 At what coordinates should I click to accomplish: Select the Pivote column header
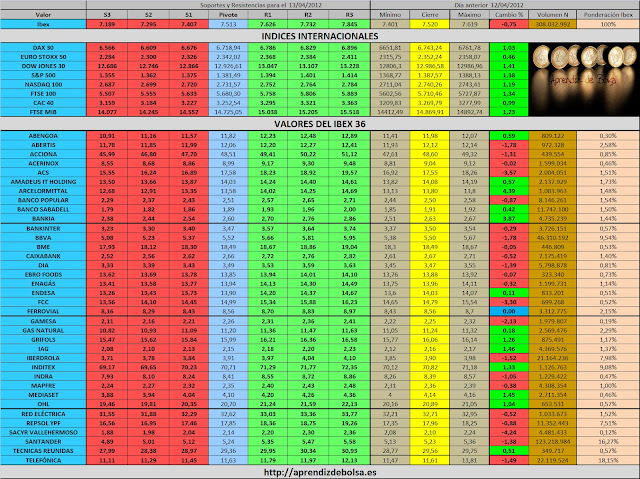point(228,15)
